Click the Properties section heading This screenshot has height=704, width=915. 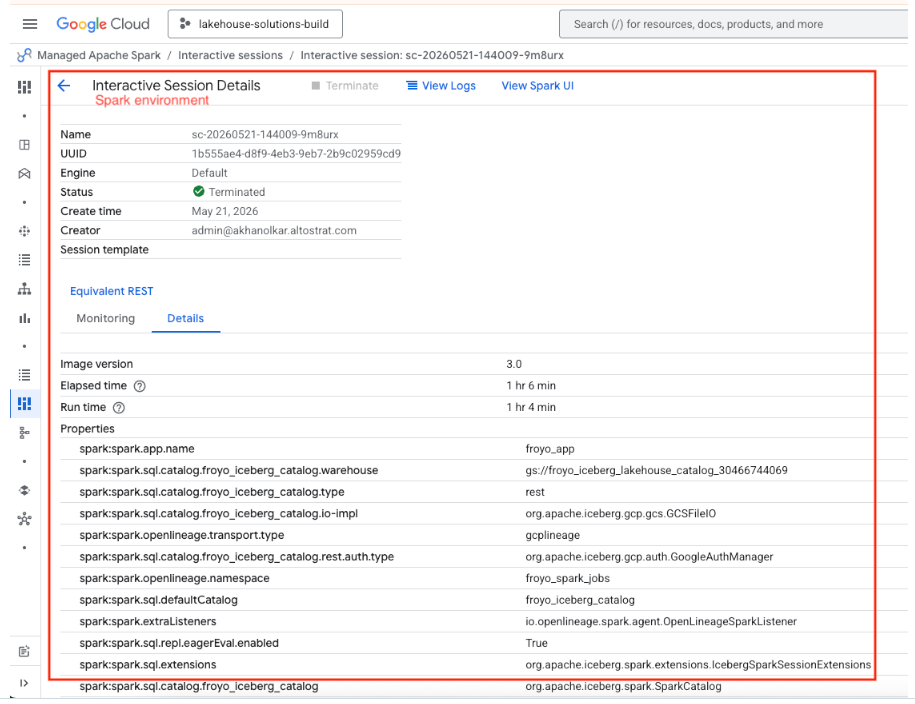click(x=88, y=429)
